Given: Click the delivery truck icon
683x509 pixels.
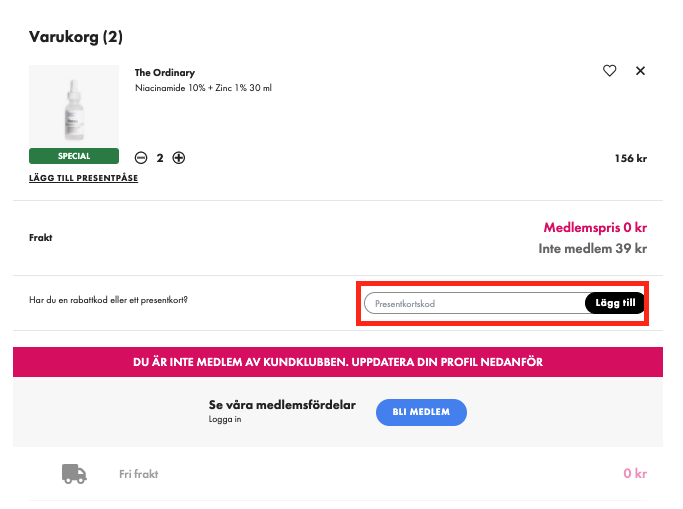Looking at the screenshot, I should 74,474.
